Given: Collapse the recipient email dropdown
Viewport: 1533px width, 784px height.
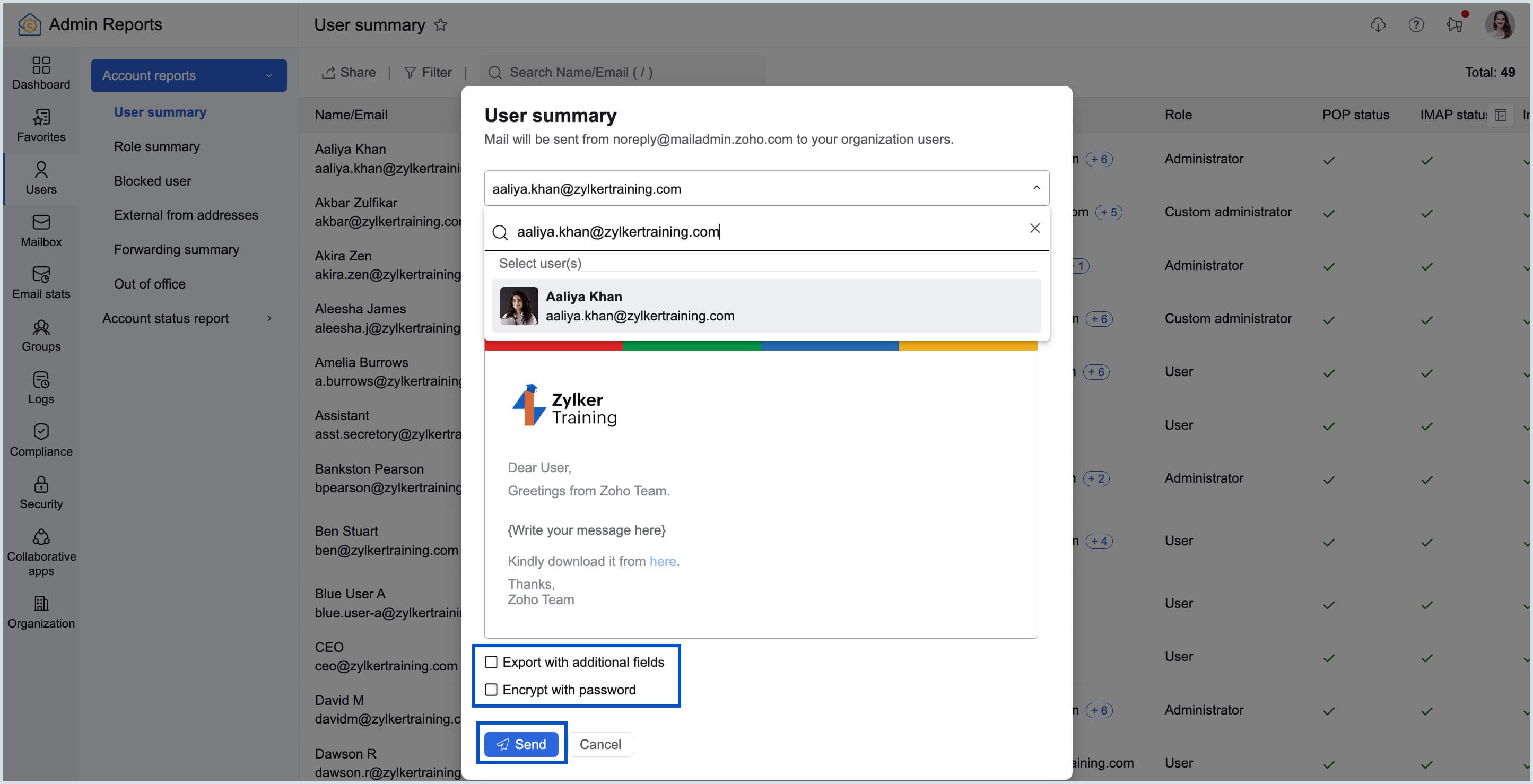Looking at the screenshot, I should pos(1036,188).
